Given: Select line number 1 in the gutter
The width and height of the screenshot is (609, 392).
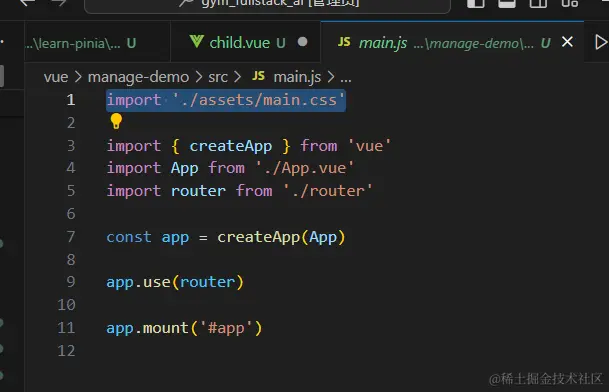Looking at the screenshot, I should pyautogui.click(x=71, y=100).
